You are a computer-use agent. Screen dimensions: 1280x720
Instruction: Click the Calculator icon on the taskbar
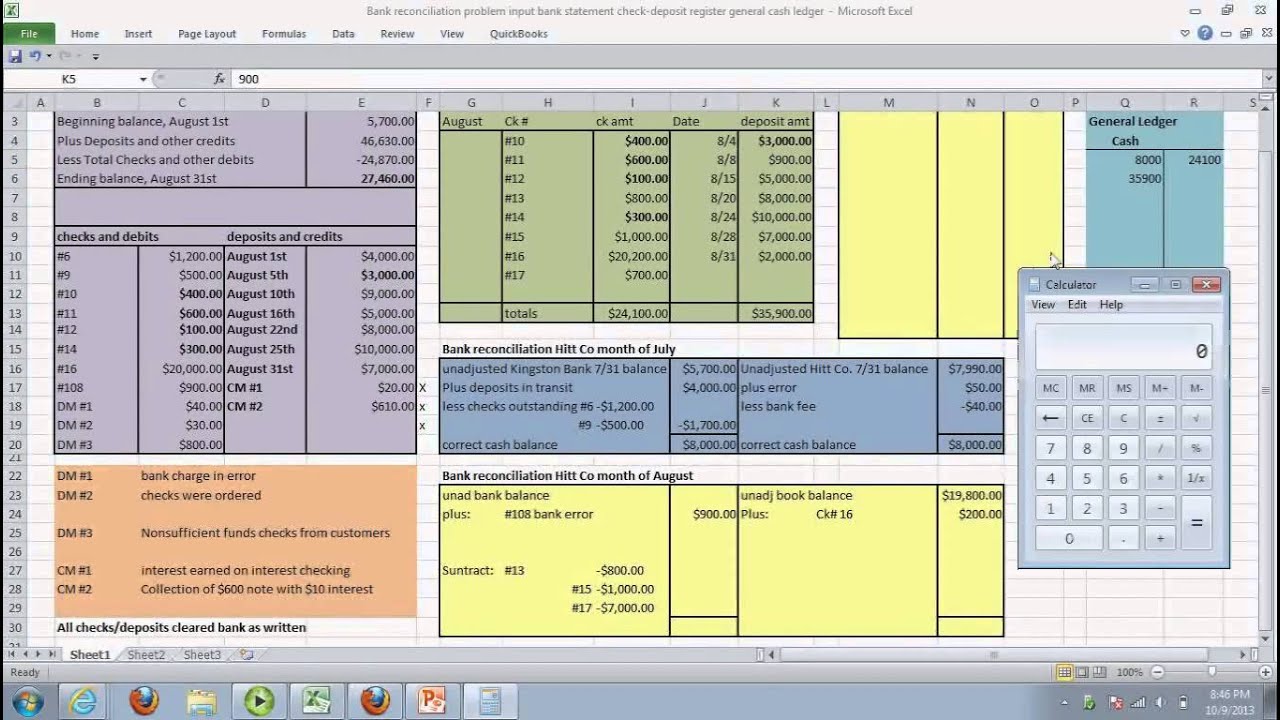click(490, 701)
